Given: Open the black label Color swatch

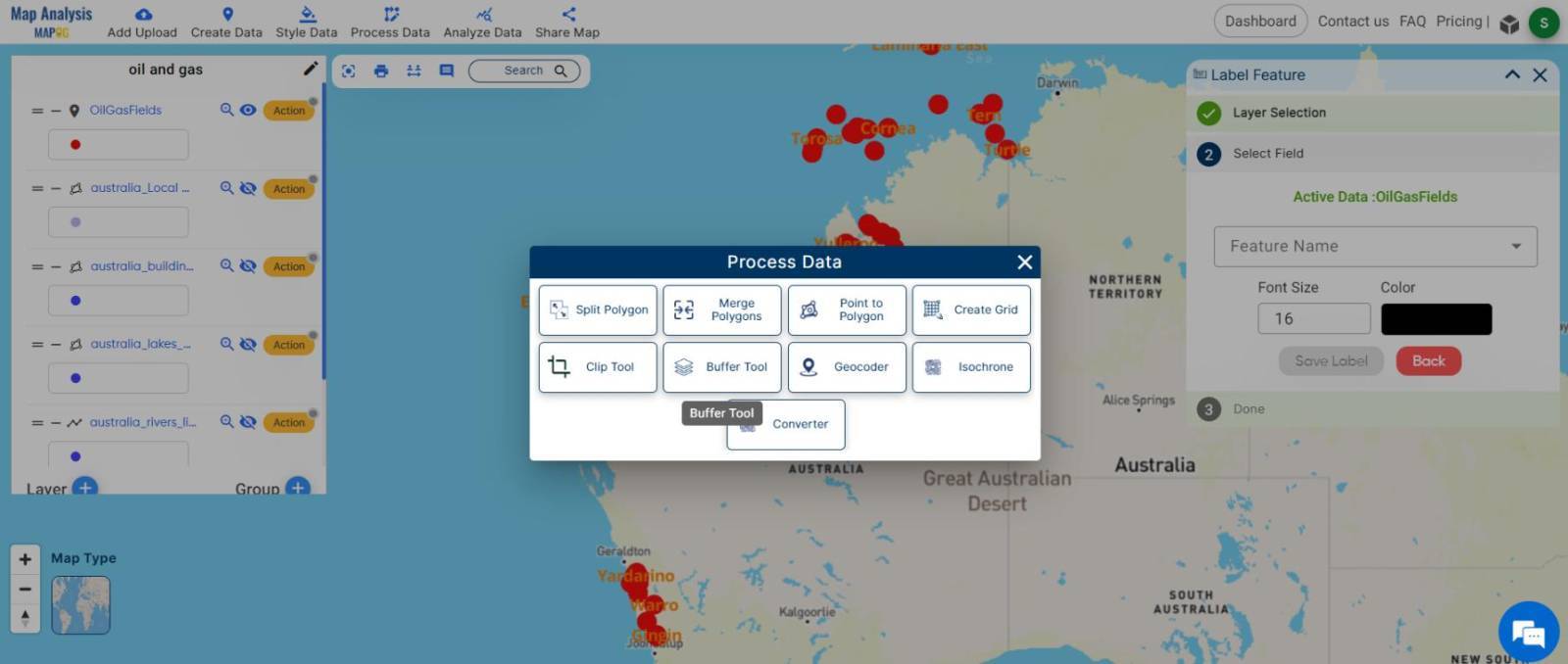Looking at the screenshot, I should click(x=1437, y=319).
